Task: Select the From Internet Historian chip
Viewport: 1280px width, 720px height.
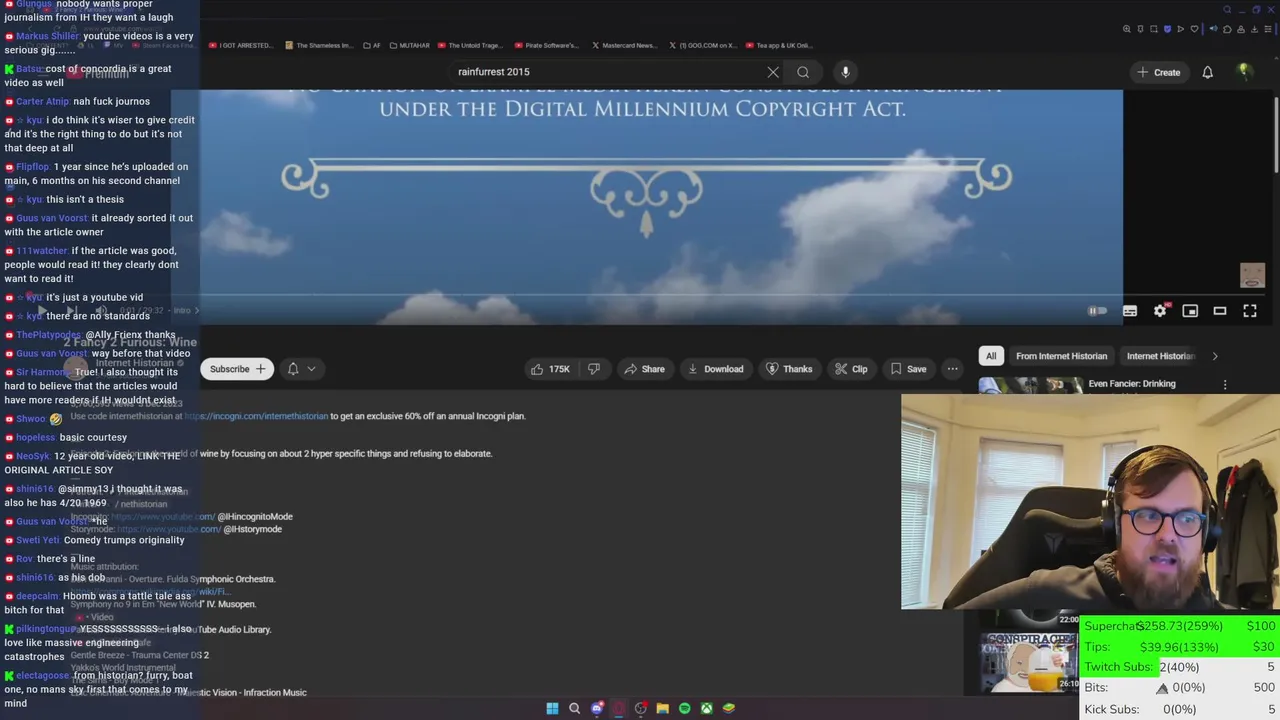Action: [1061, 356]
